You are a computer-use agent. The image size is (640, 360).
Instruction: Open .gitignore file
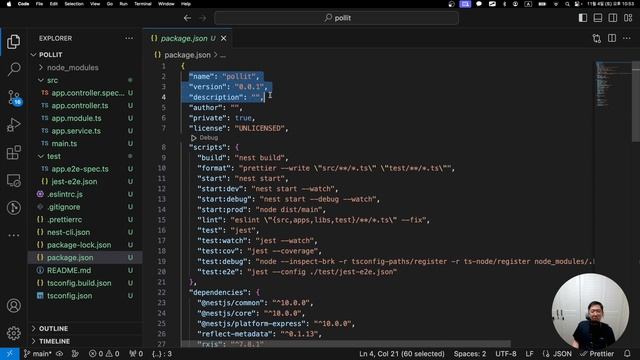point(63,207)
